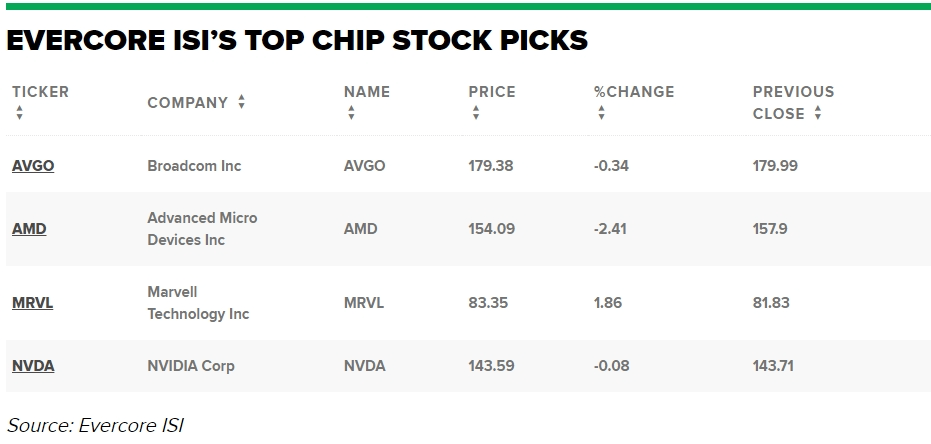Select the Broadcom Inc company cell
931x444 pixels.
point(194,166)
